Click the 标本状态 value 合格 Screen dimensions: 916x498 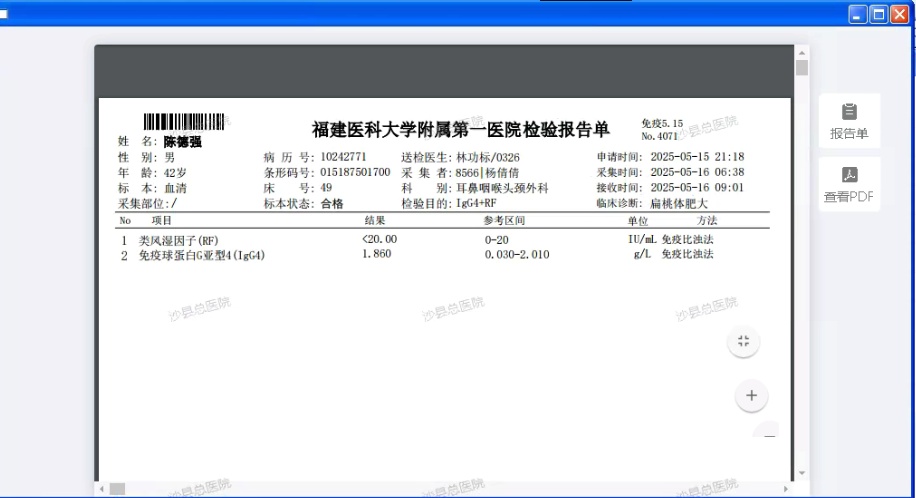[x=332, y=203]
